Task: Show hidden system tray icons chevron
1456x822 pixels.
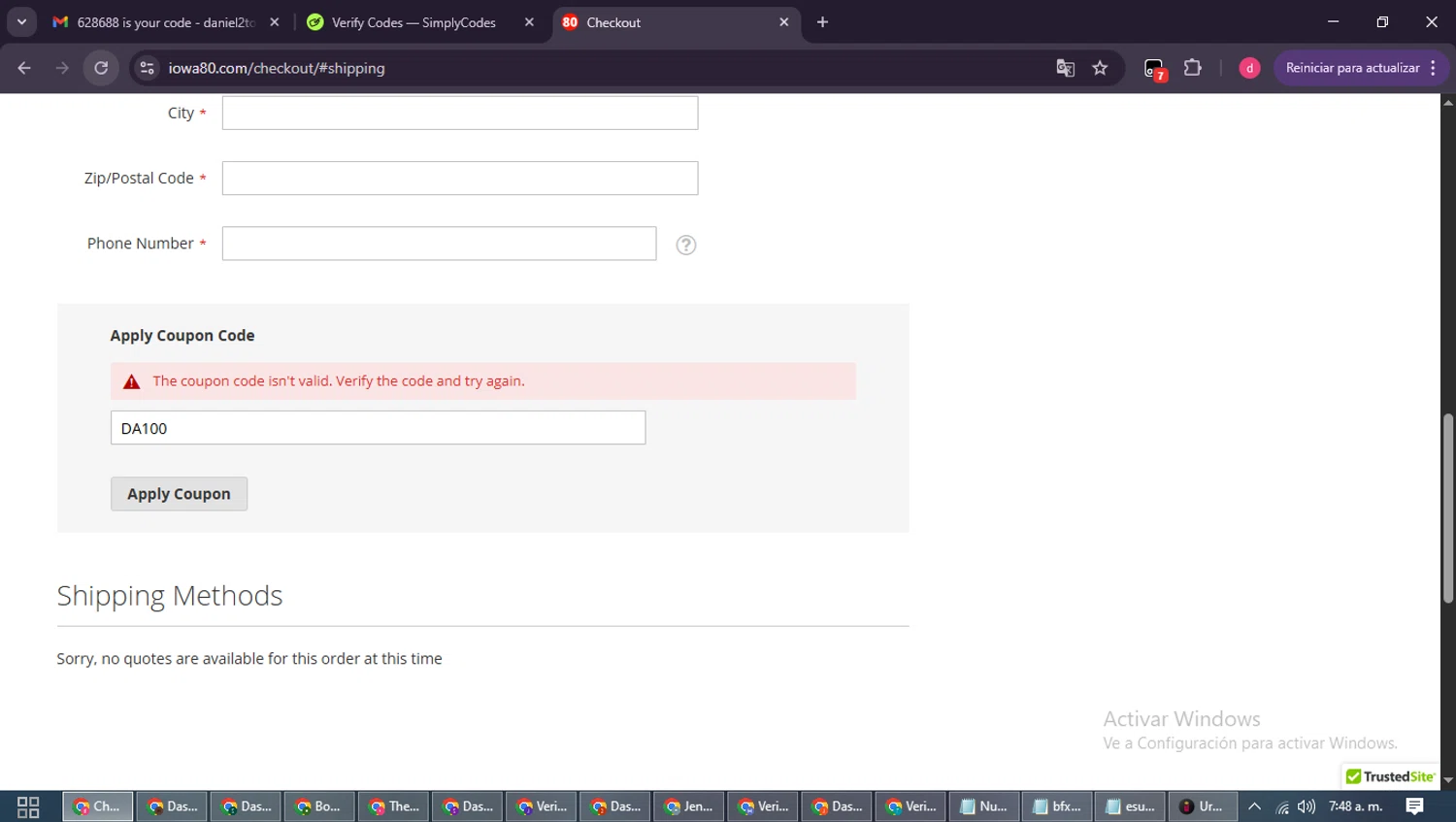Action: point(1255,806)
